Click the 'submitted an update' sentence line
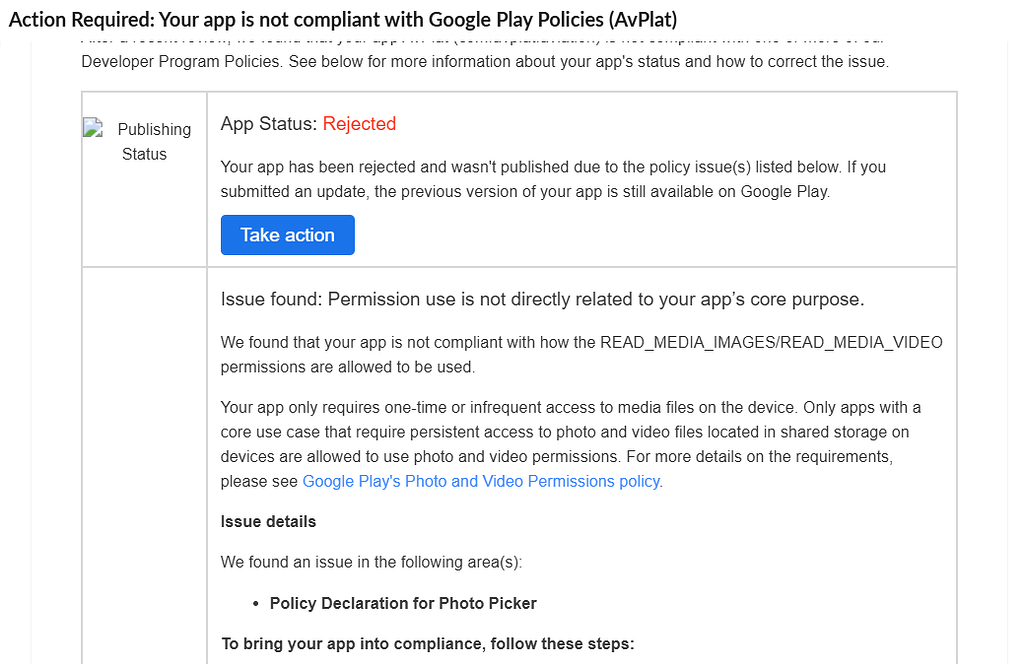 tap(525, 191)
